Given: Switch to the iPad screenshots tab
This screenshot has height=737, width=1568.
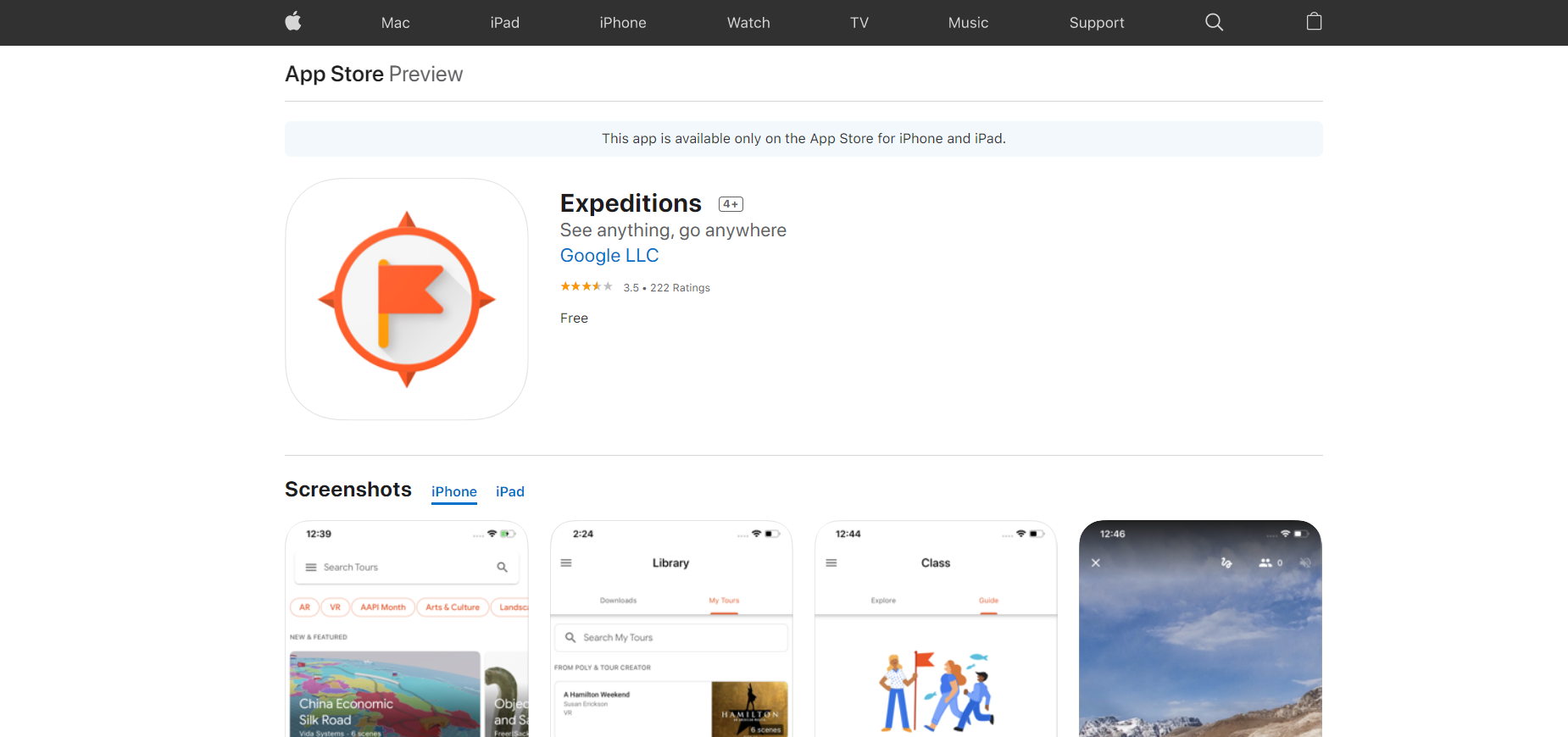Looking at the screenshot, I should coord(510,492).
